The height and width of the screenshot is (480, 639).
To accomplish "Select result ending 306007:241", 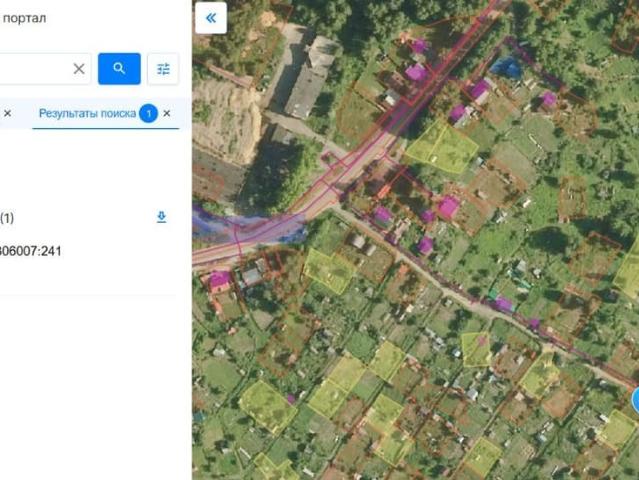I will [x=31, y=251].
